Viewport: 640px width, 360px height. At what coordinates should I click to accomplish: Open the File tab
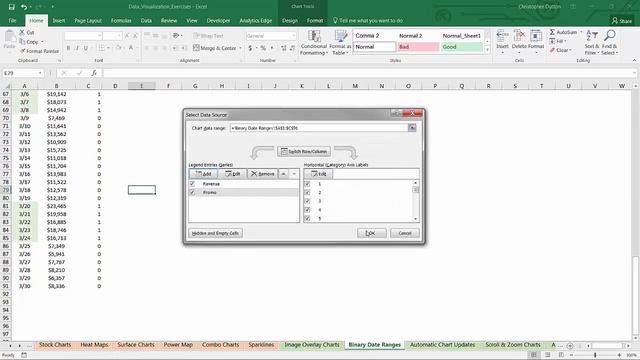coord(13,20)
